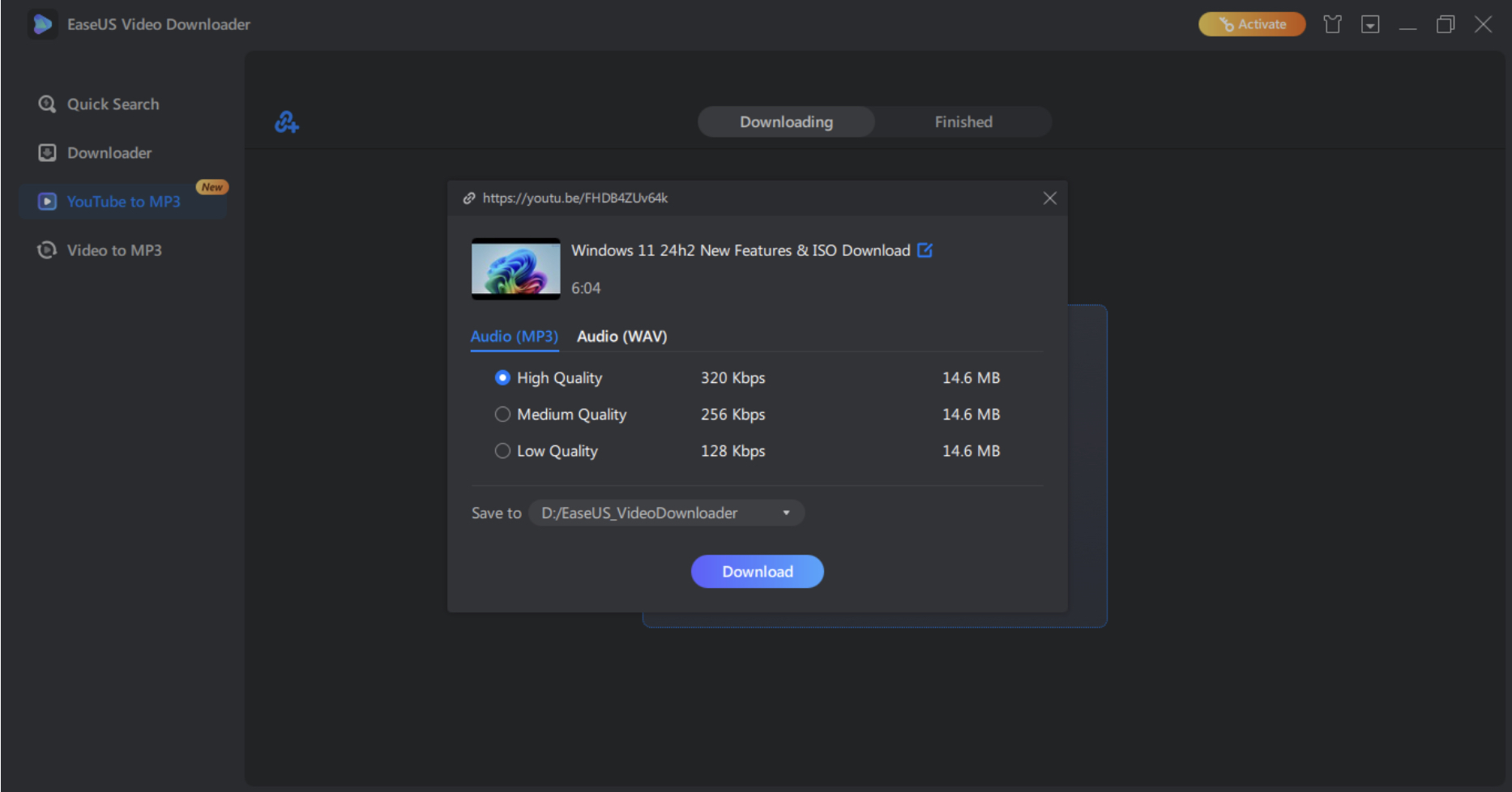Click the 'Save to' label
The image size is (1512, 792).
[497, 513]
